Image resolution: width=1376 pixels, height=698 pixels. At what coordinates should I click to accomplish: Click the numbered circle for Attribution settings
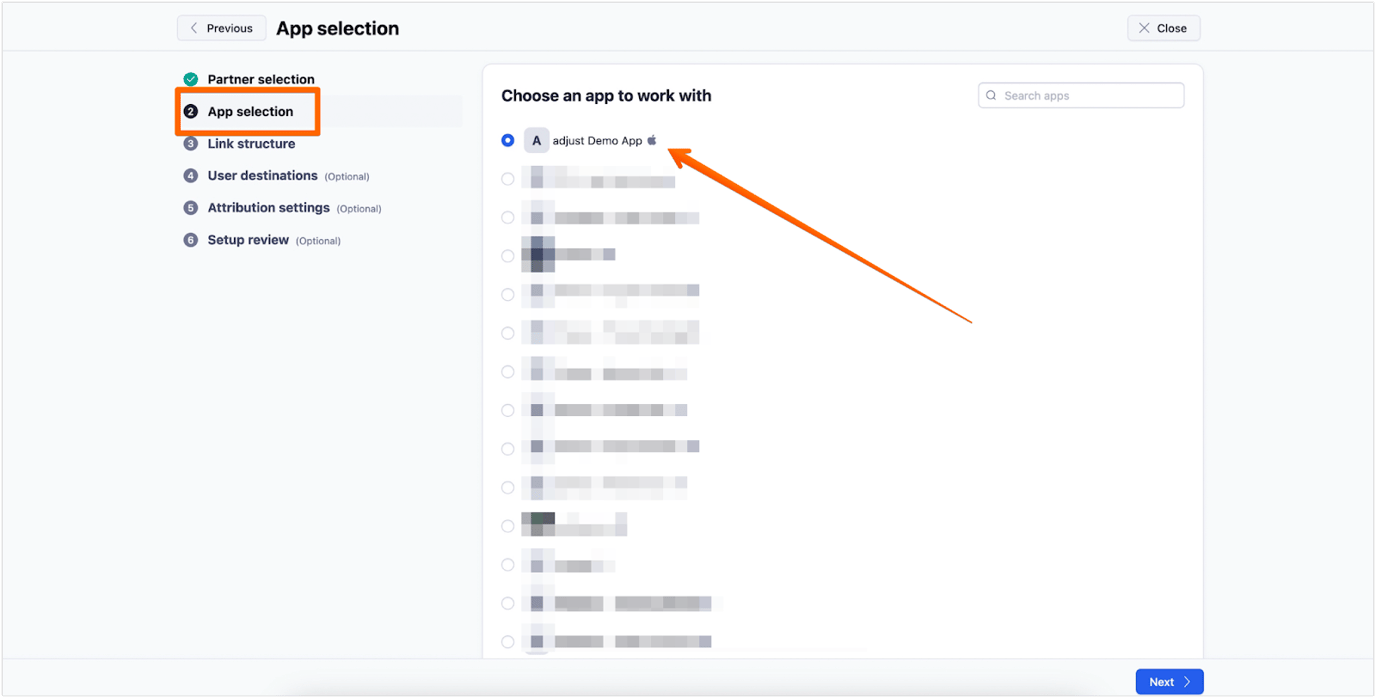(x=190, y=207)
